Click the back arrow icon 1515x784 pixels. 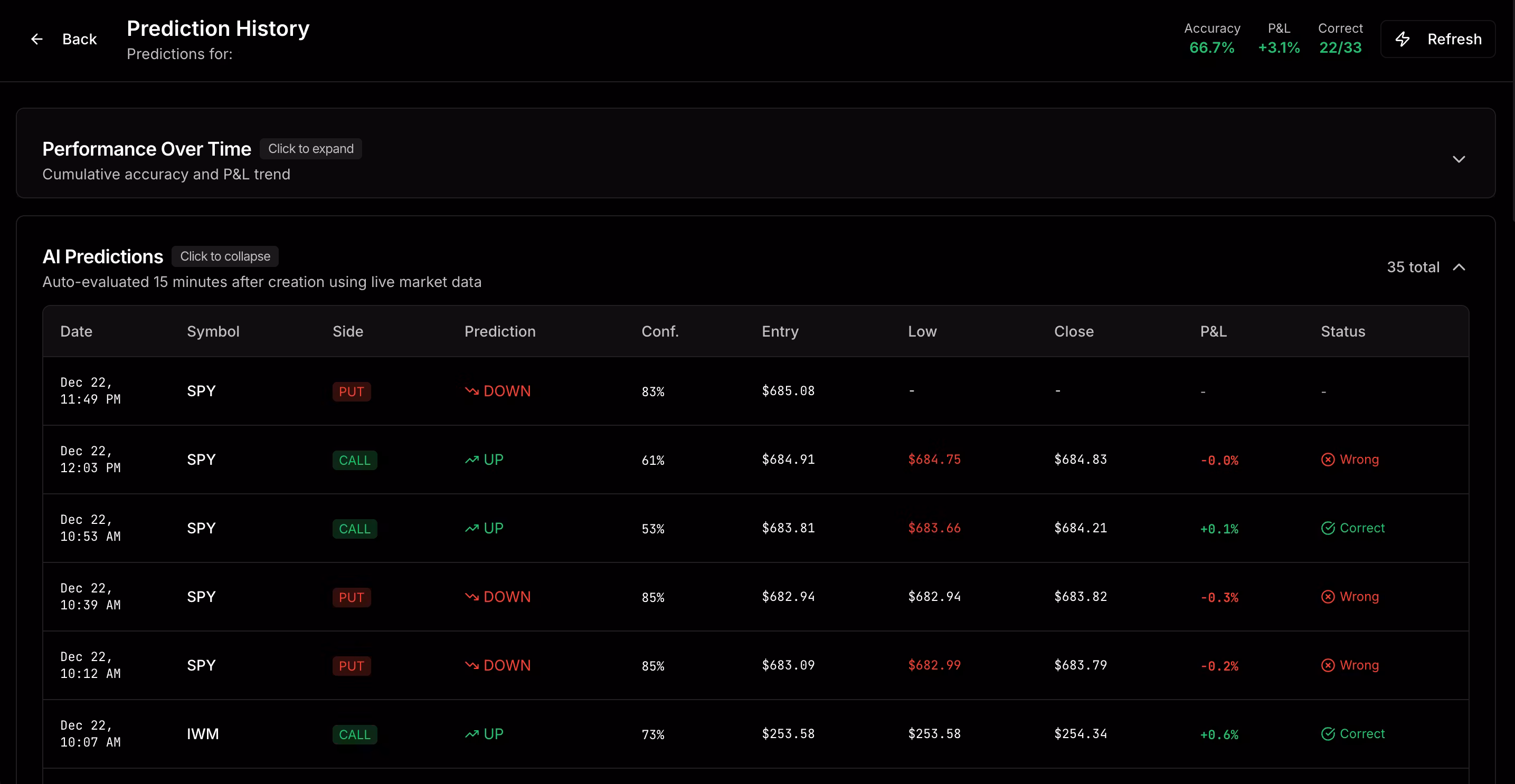coord(36,40)
